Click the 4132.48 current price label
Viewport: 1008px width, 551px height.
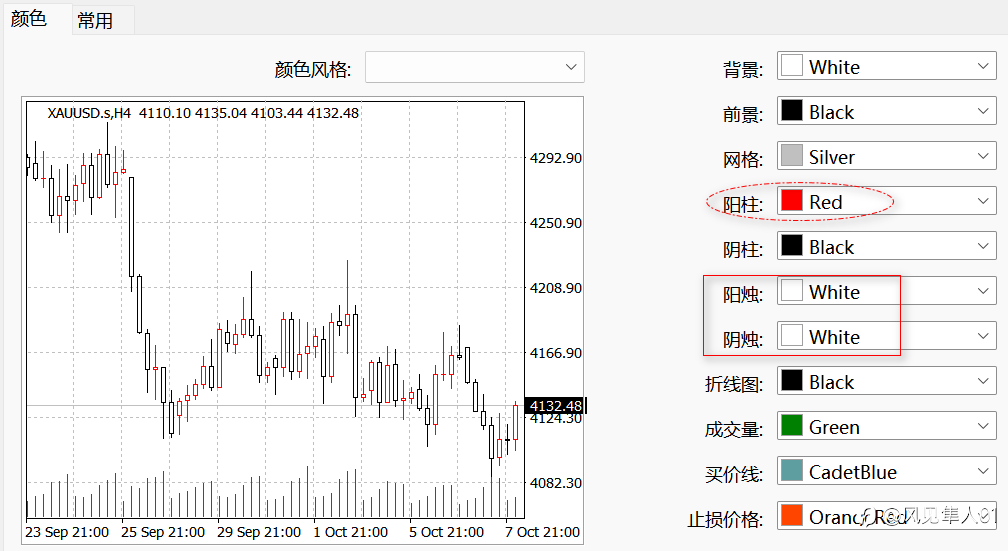point(555,406)
